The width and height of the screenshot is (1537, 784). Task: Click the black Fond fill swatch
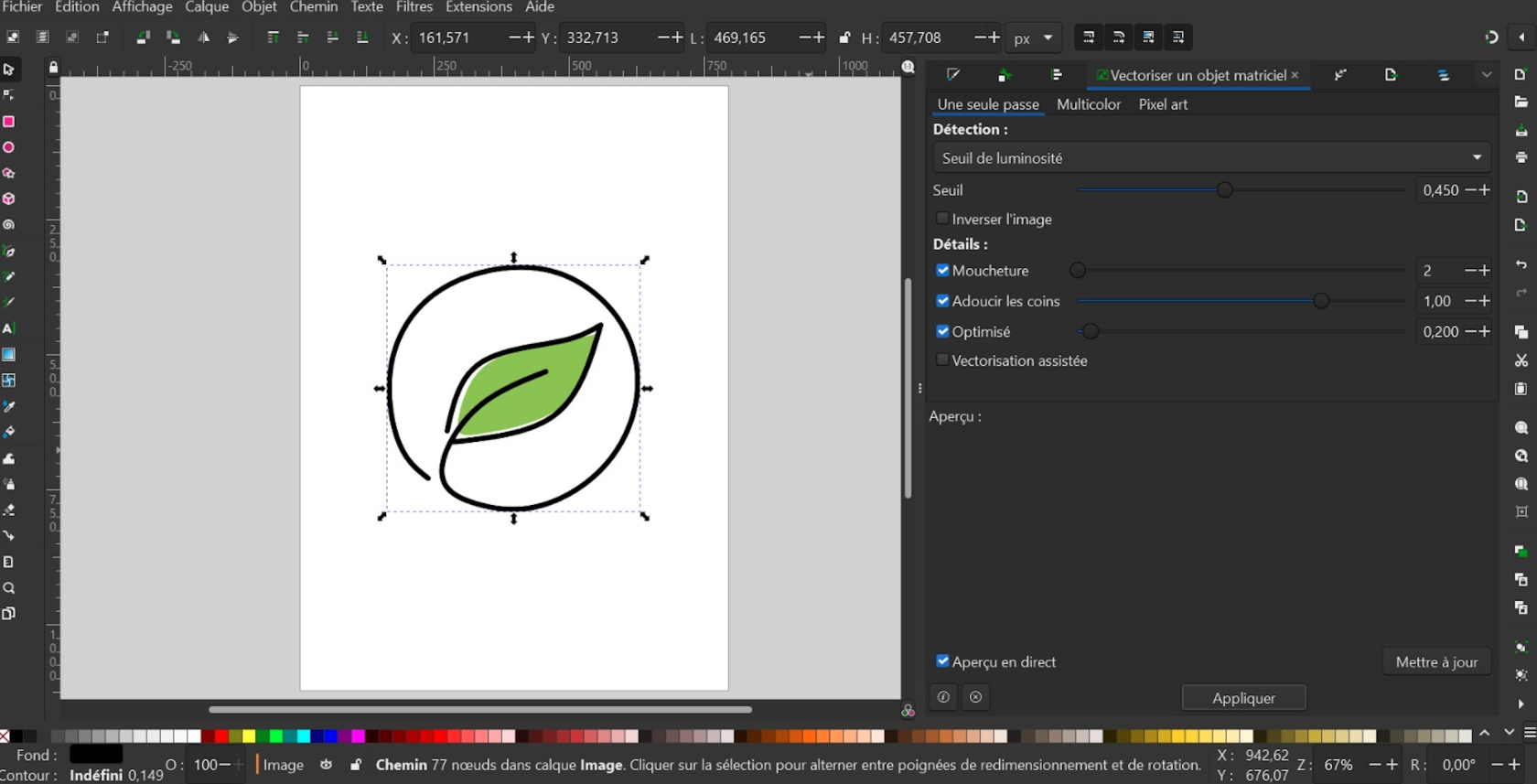(96, 755)
